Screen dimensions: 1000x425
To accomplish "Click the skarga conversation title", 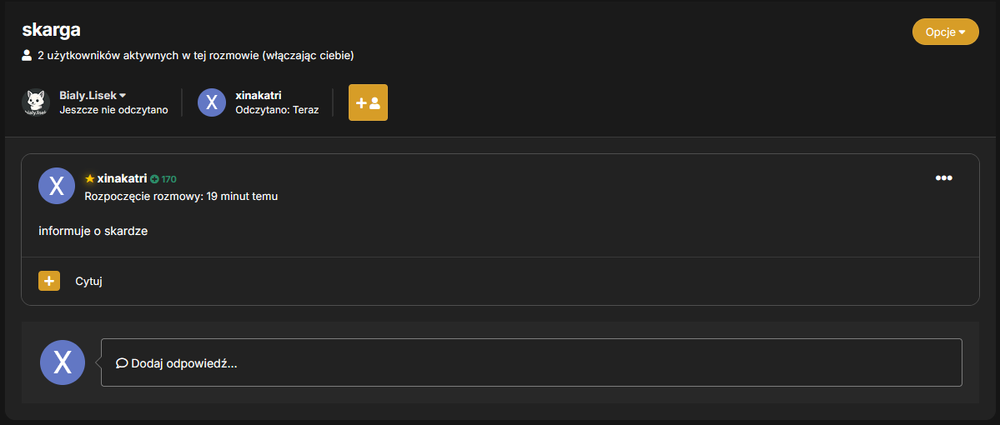I will click(x=51, y=30).
